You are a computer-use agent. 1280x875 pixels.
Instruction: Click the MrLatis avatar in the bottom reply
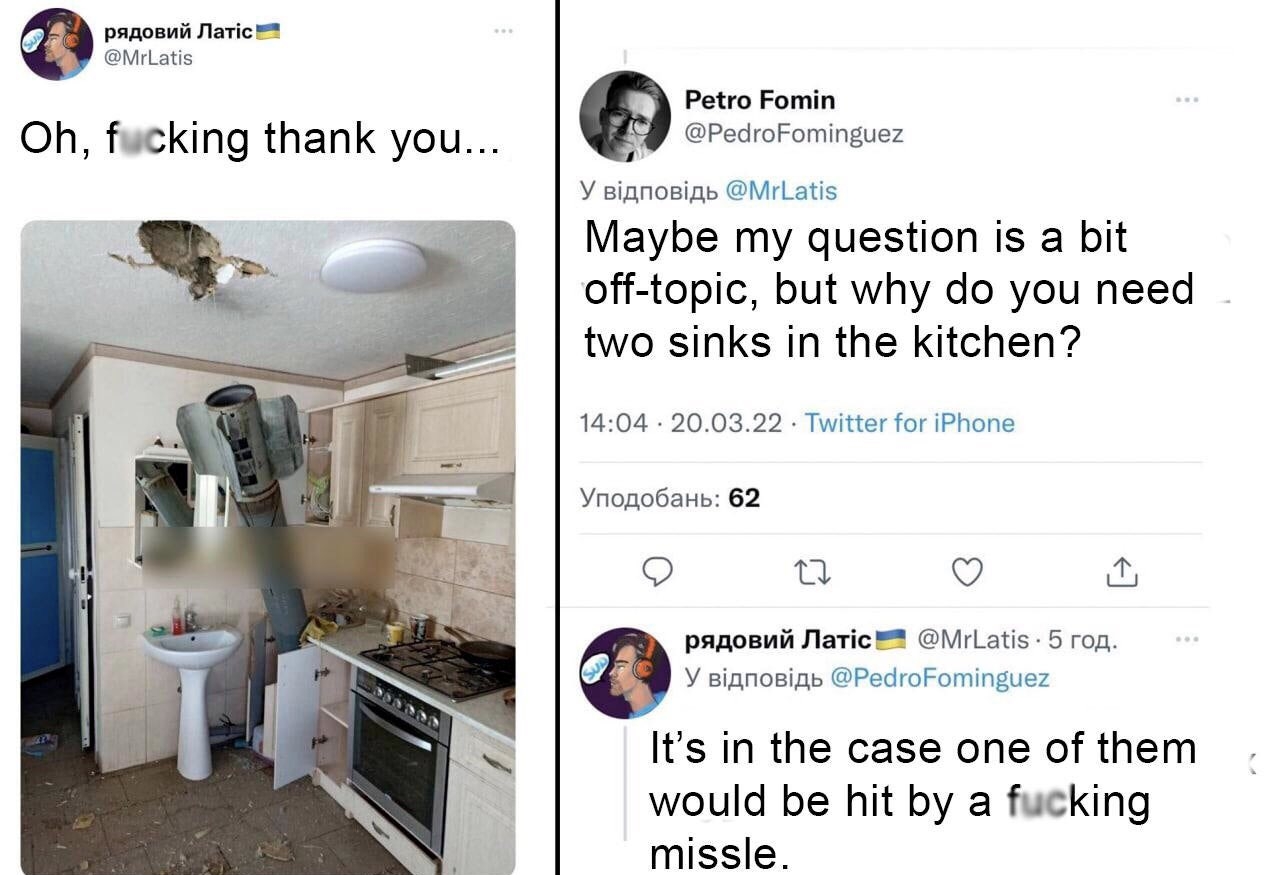pyautogui.click(x=625, y=672)
